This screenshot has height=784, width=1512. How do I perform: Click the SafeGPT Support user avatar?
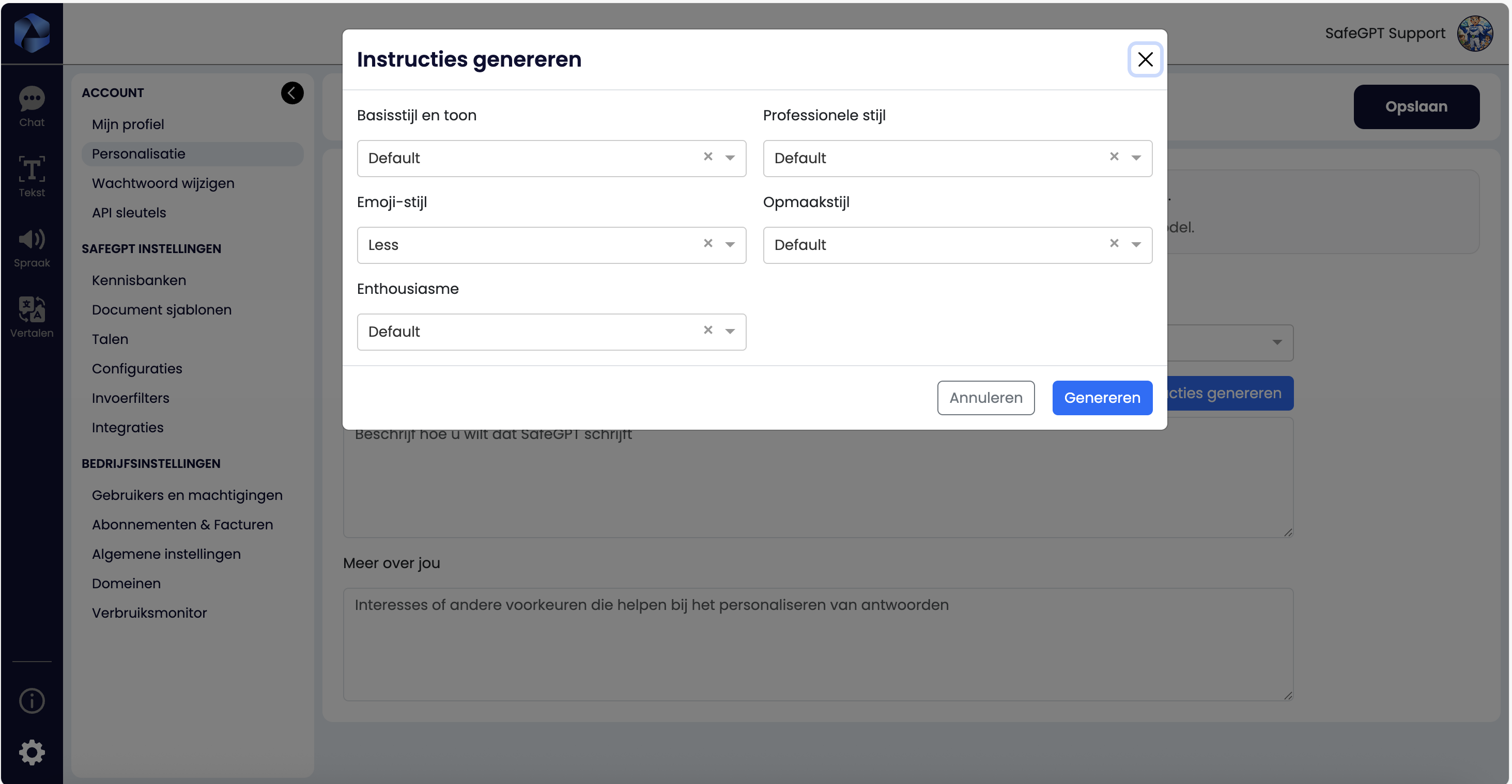tap(1474, 34)
